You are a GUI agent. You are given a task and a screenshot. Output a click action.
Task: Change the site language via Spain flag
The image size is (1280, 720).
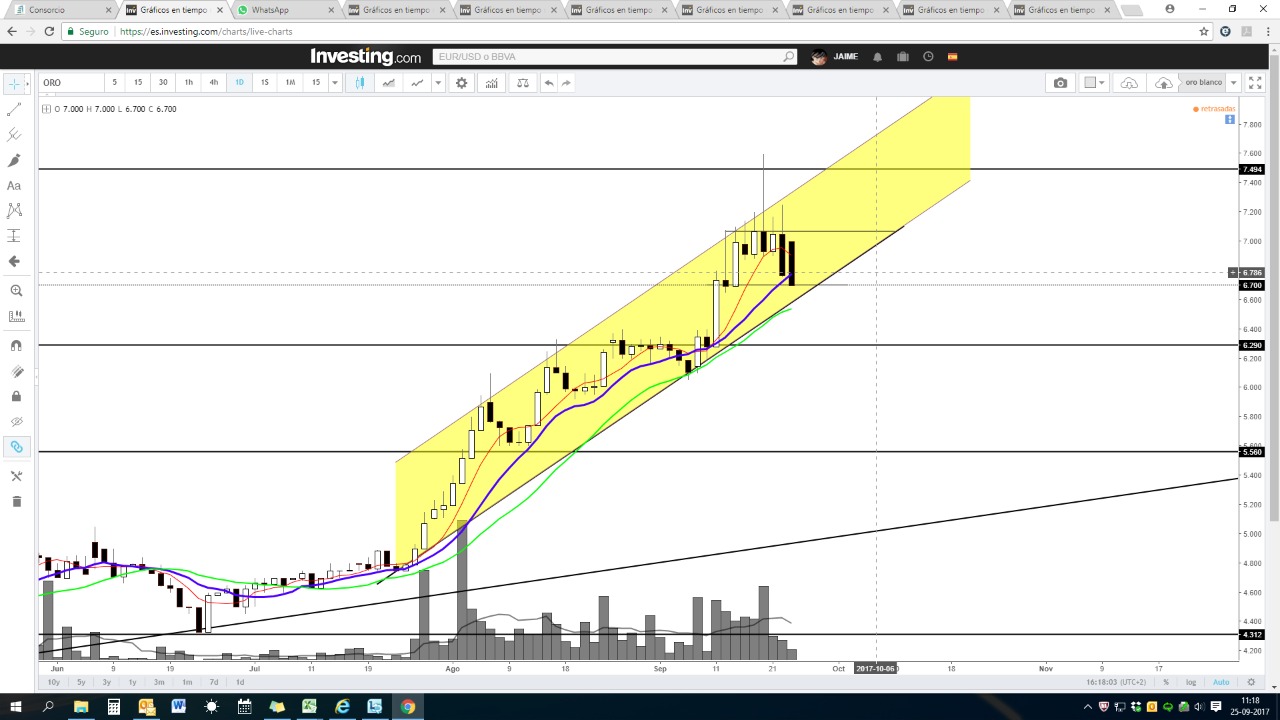952,57
